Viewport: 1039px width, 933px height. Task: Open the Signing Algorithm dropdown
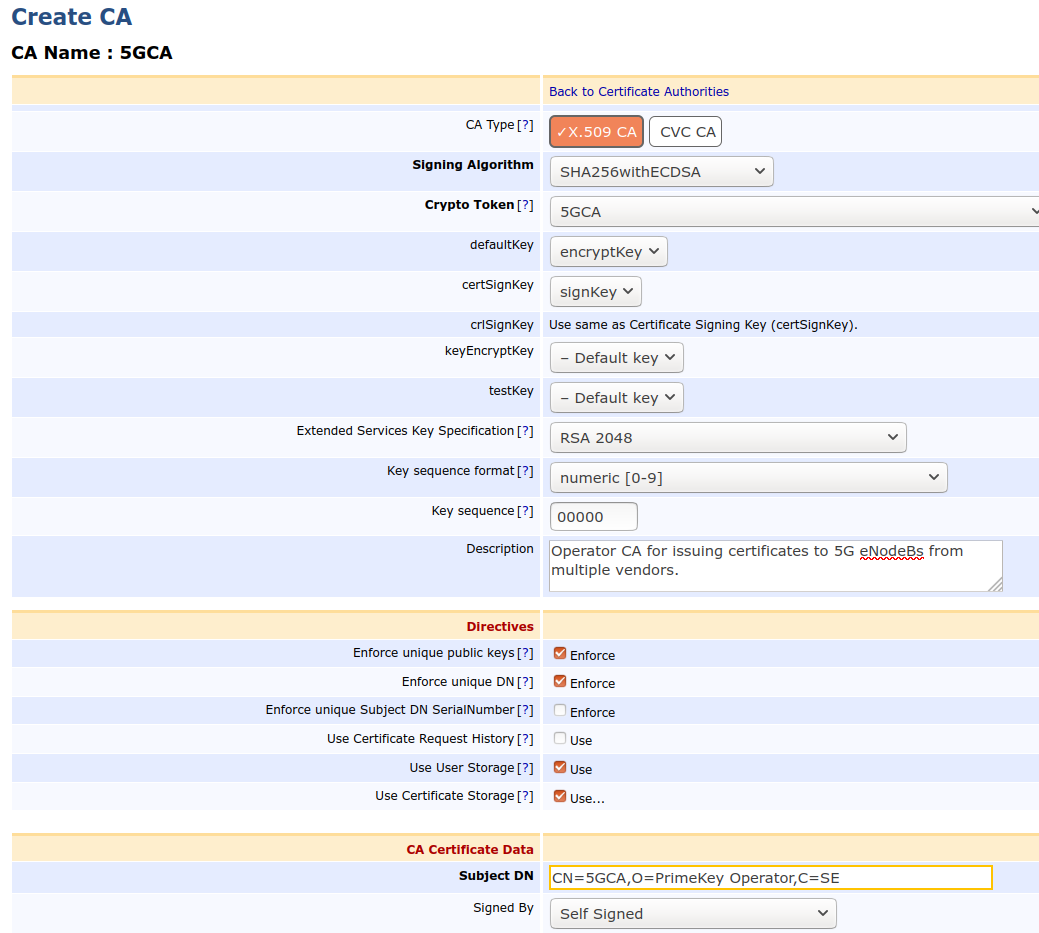click(x=661, y=171)
